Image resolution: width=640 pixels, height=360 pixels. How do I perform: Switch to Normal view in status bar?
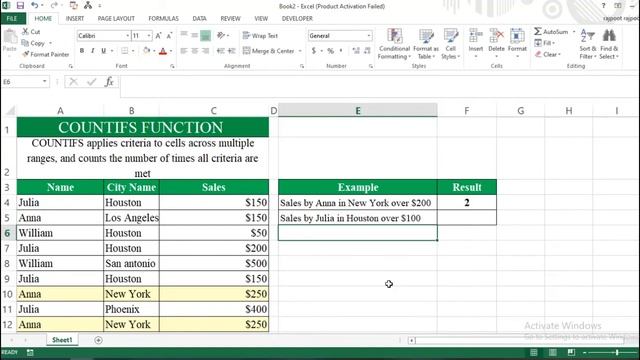(x=533, y=352)
